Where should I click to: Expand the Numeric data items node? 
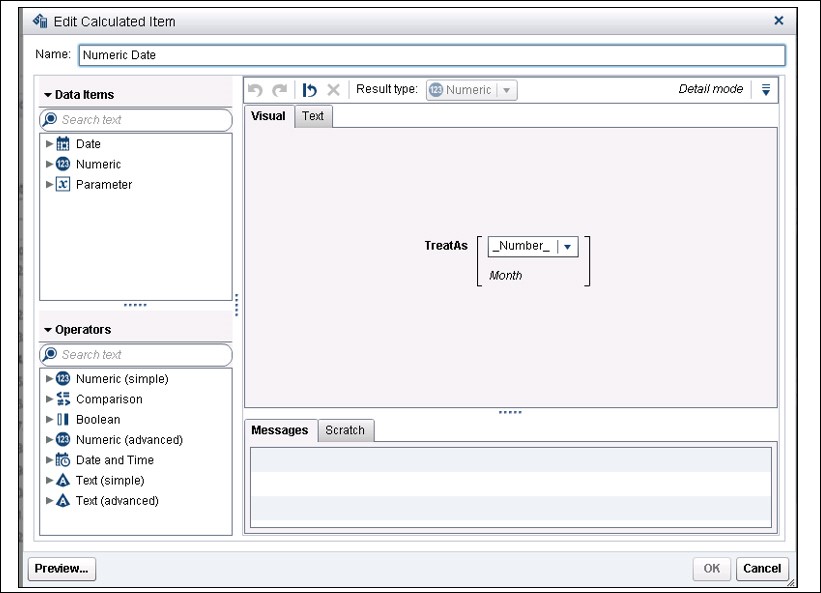point(49,165)
